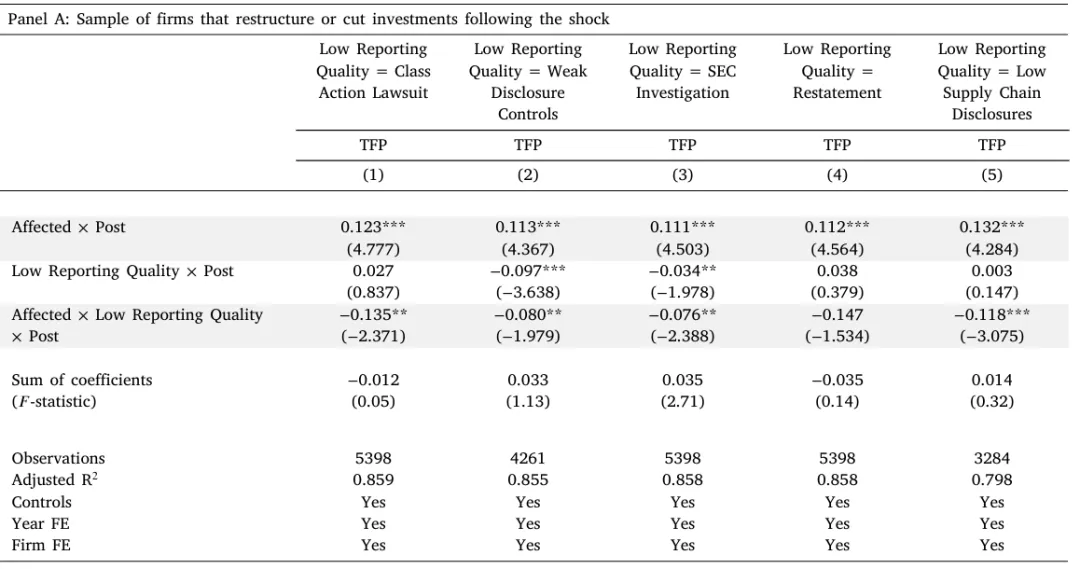
Task: Click the F-statistic value (2.71)
Action: point(682,401)
